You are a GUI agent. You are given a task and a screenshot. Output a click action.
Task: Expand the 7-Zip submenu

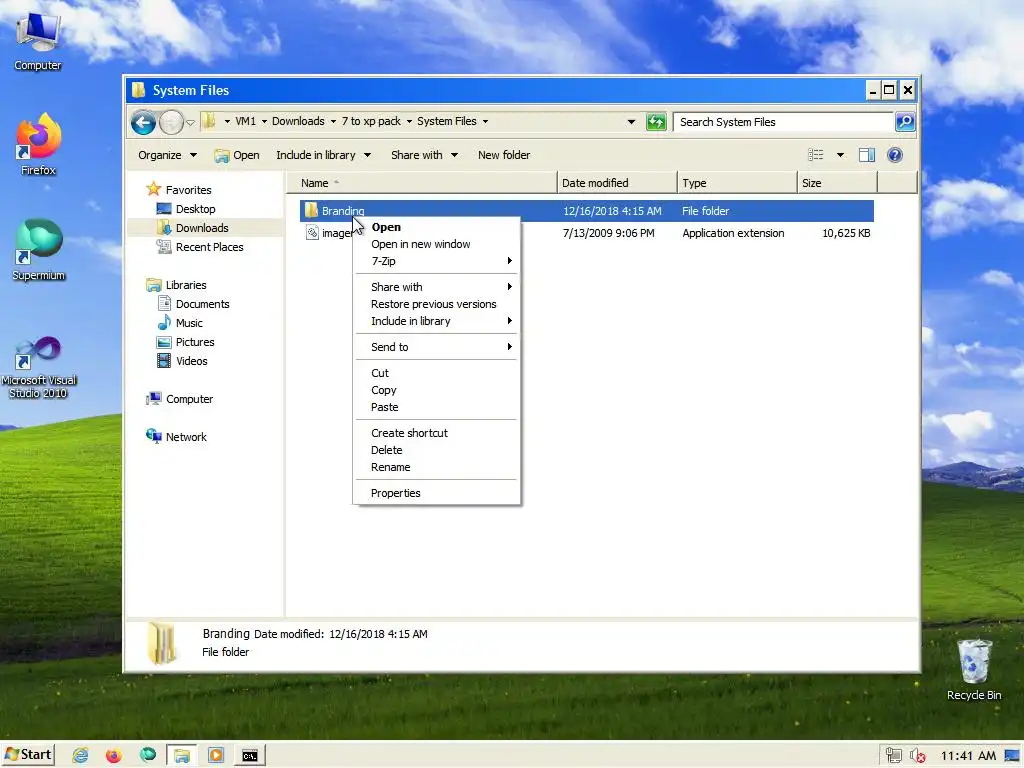tap(436, 261)
